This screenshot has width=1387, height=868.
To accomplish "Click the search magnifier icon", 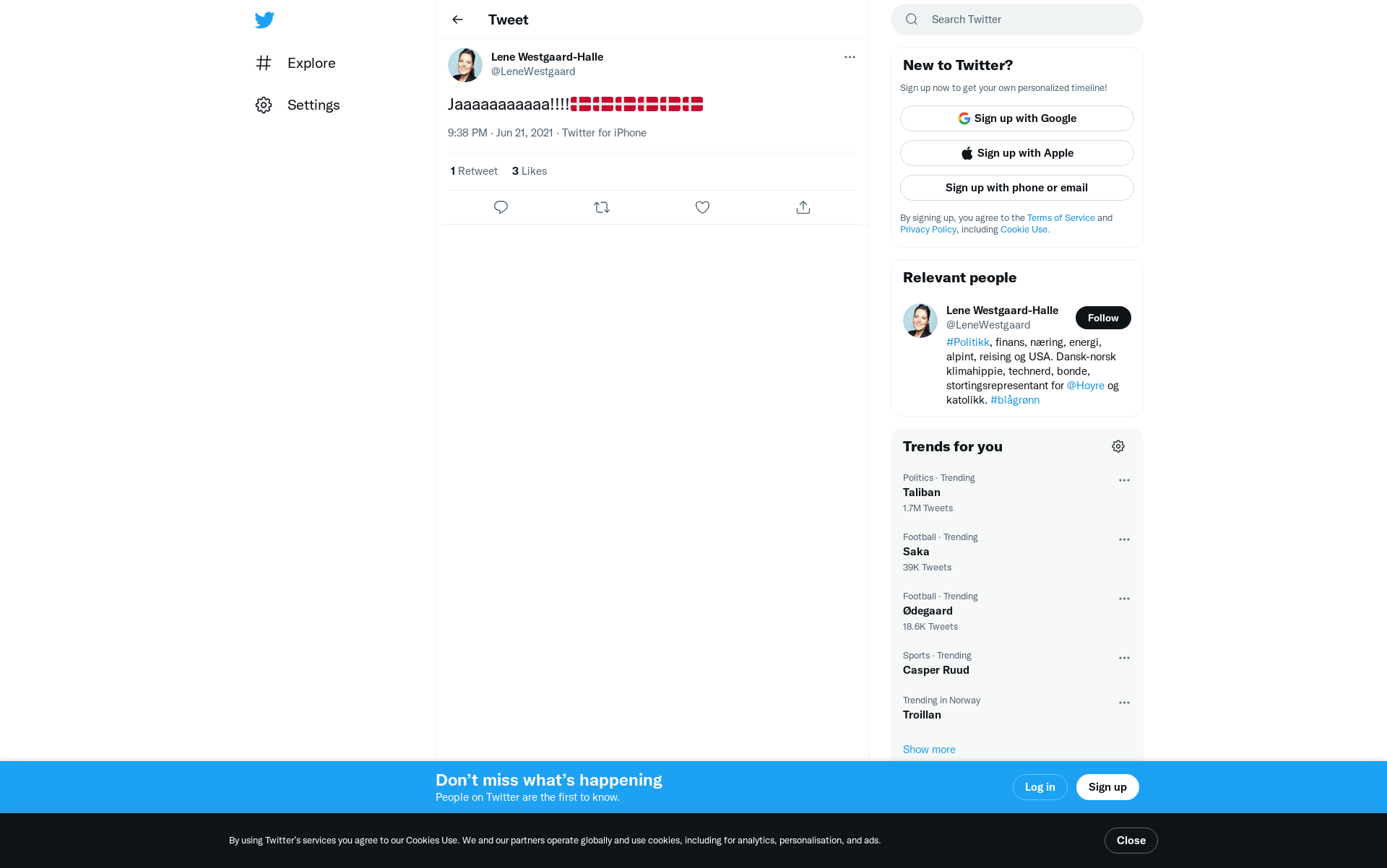I will [912, 19].
